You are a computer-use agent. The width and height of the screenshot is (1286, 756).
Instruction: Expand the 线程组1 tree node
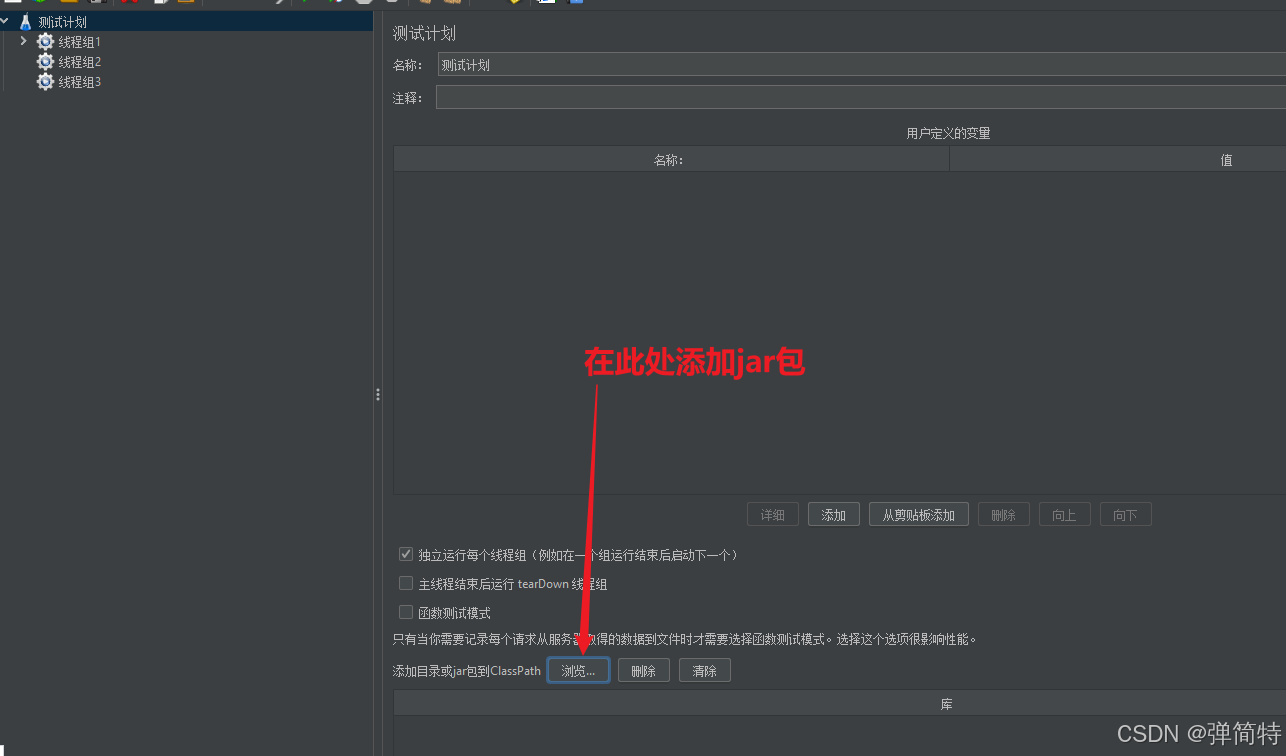click(x=23, y=41)
